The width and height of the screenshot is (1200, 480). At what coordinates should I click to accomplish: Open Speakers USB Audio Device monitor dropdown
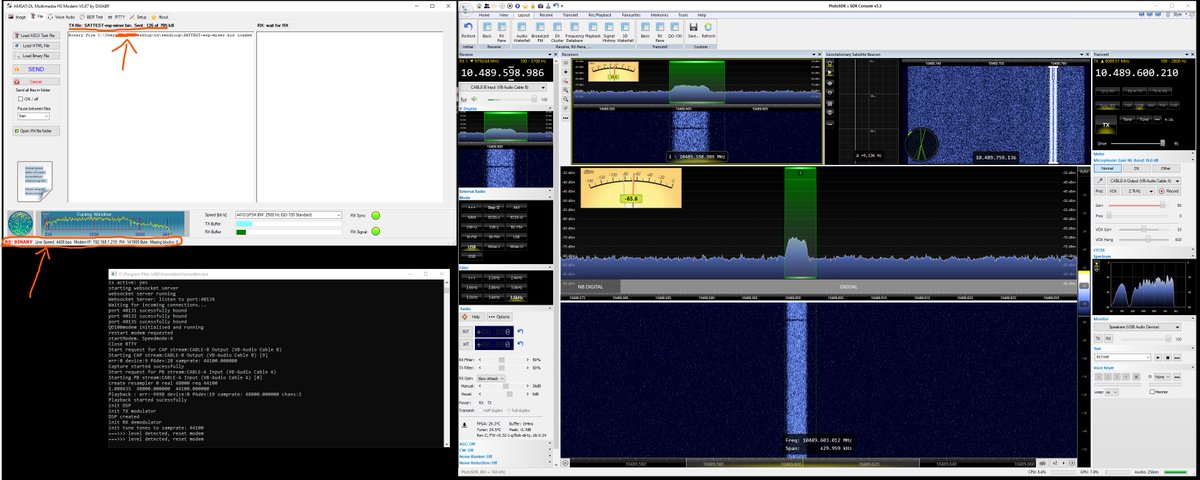click(1137, 327)
